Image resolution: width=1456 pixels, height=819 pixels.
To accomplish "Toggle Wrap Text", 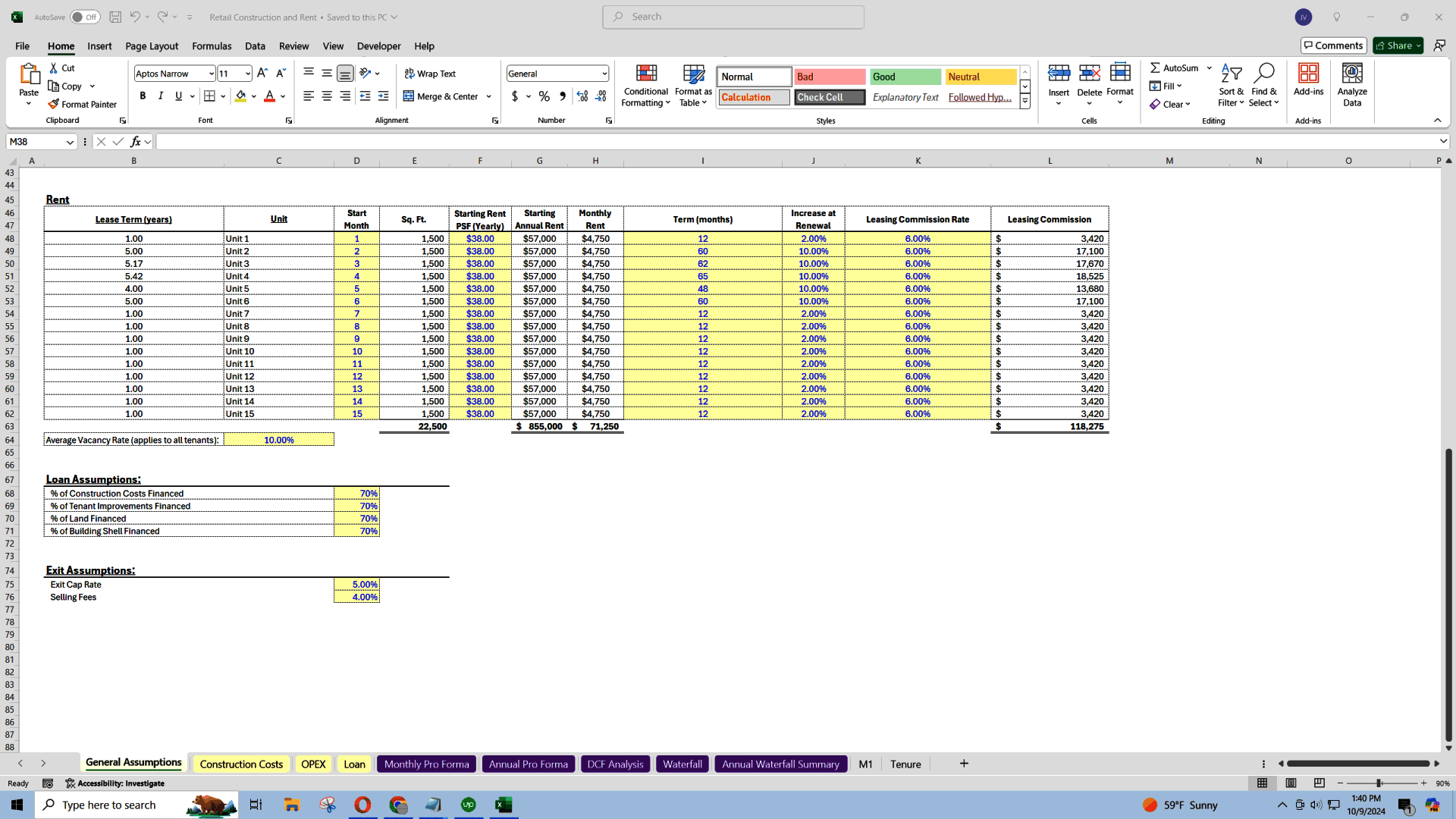I will click(430, 74).
